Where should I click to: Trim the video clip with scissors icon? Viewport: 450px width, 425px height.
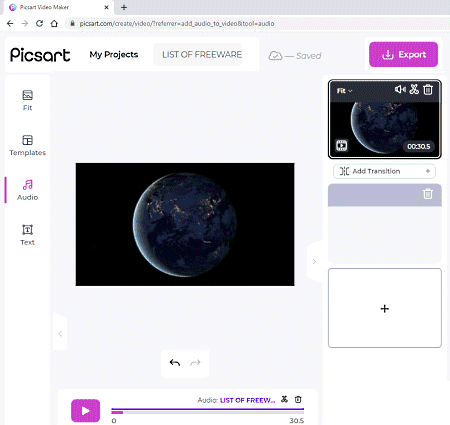(x=414, y=89)
